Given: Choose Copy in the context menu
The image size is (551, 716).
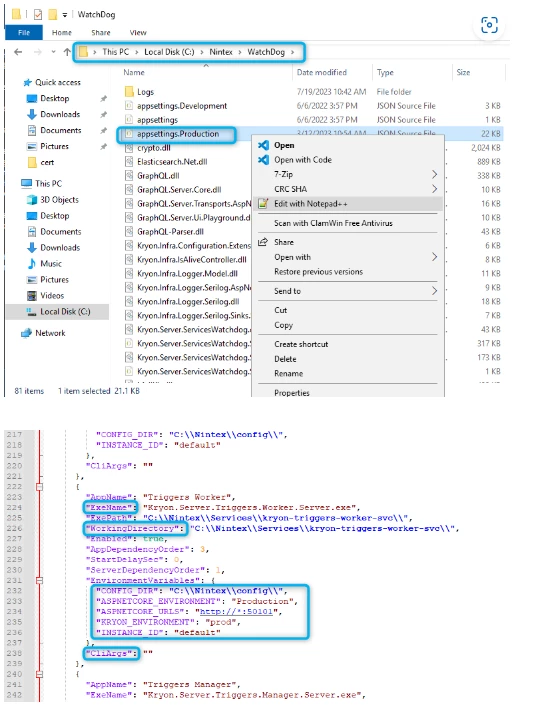Looking at the screenshot, I should (x=283, y=325).
